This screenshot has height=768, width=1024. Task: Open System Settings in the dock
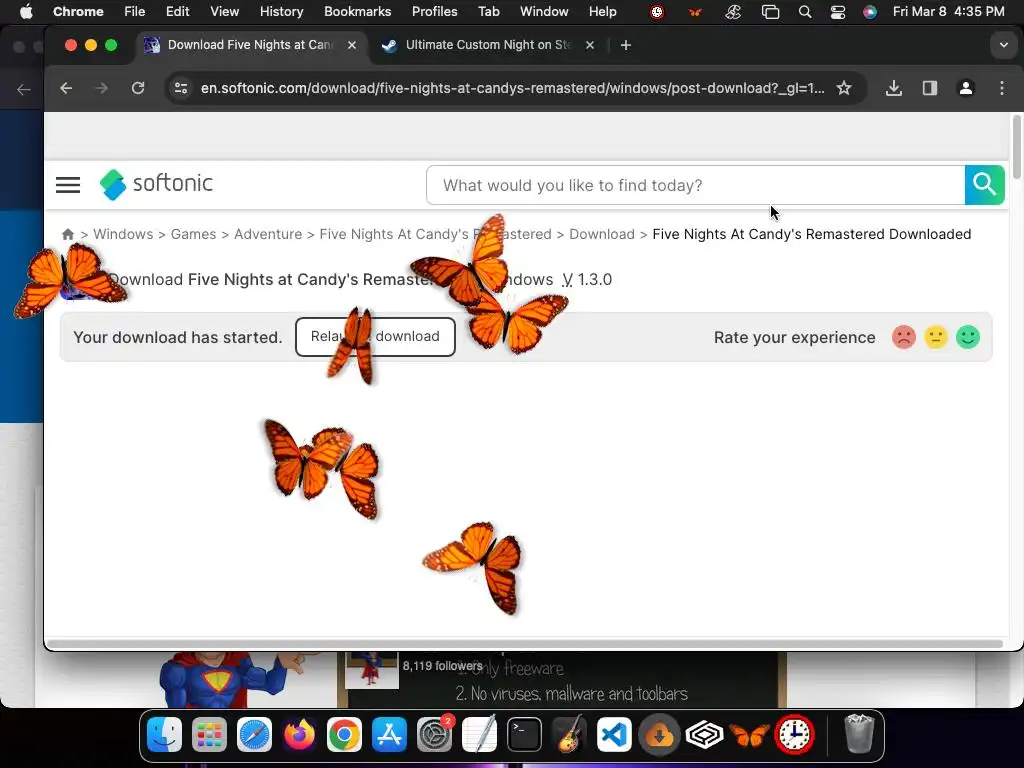(x=434, y=735)
